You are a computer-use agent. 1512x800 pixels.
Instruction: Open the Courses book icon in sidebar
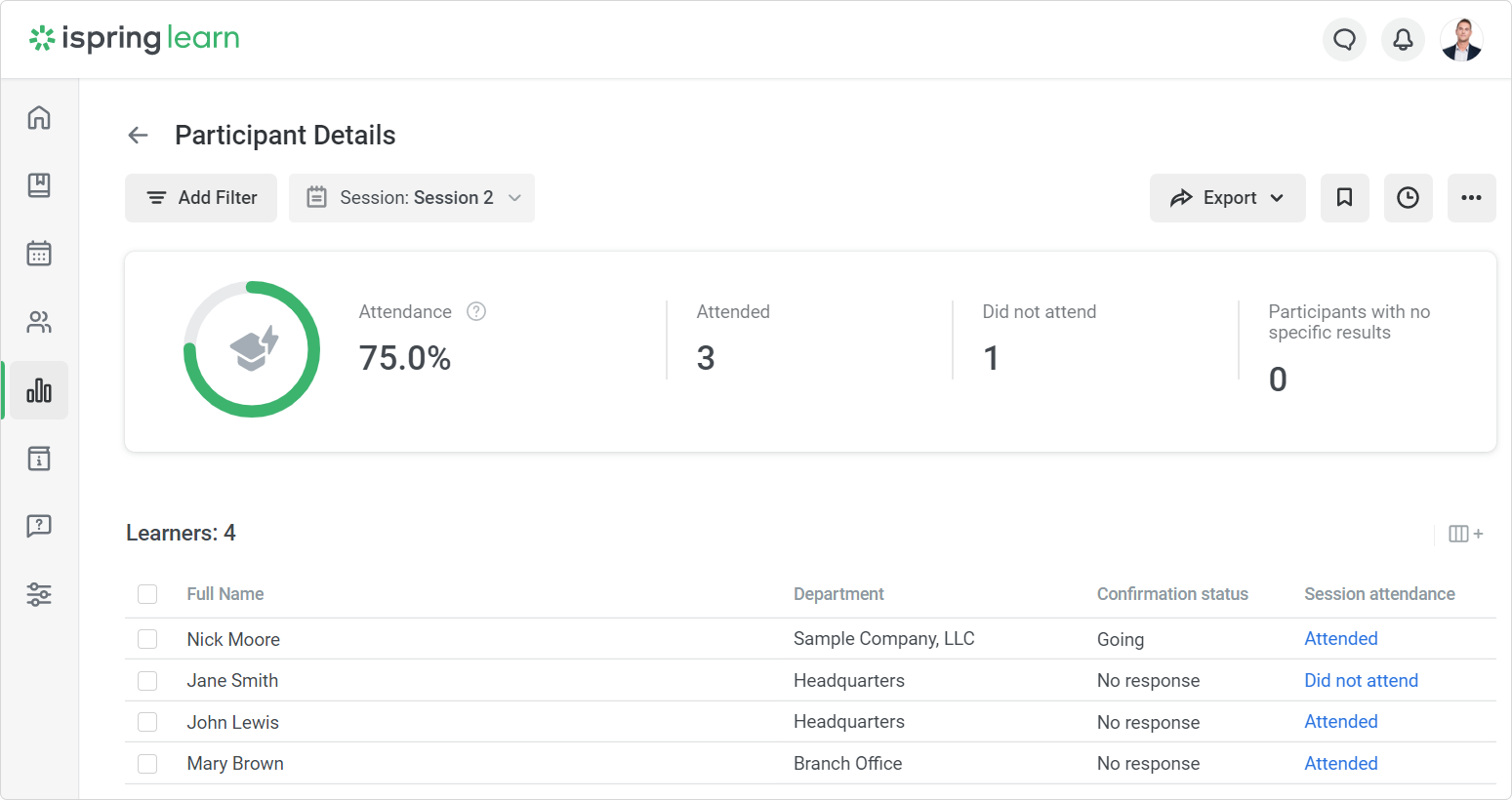[x=39, y=185]
